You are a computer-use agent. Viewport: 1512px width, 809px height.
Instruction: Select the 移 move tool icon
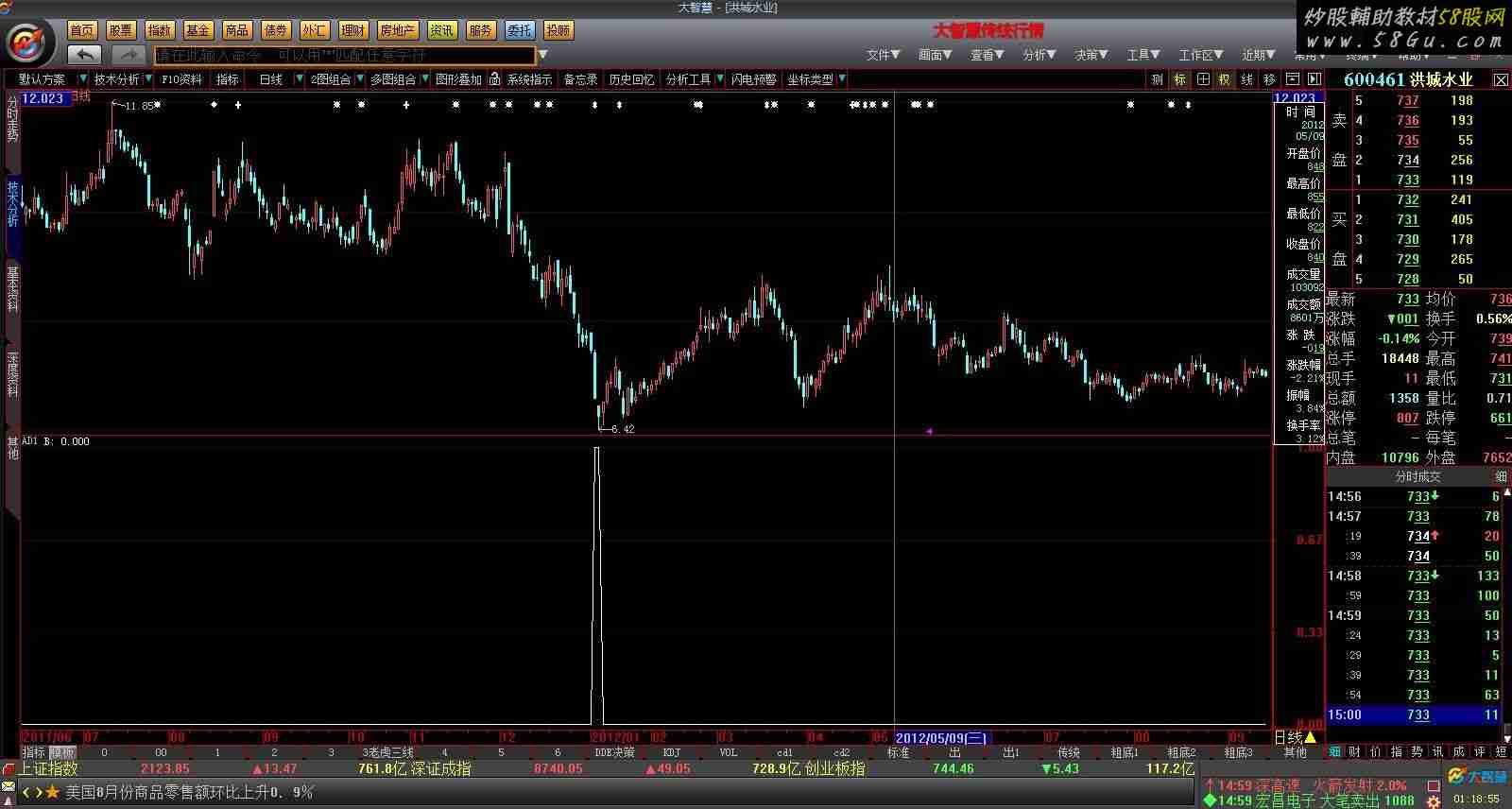1269,79
